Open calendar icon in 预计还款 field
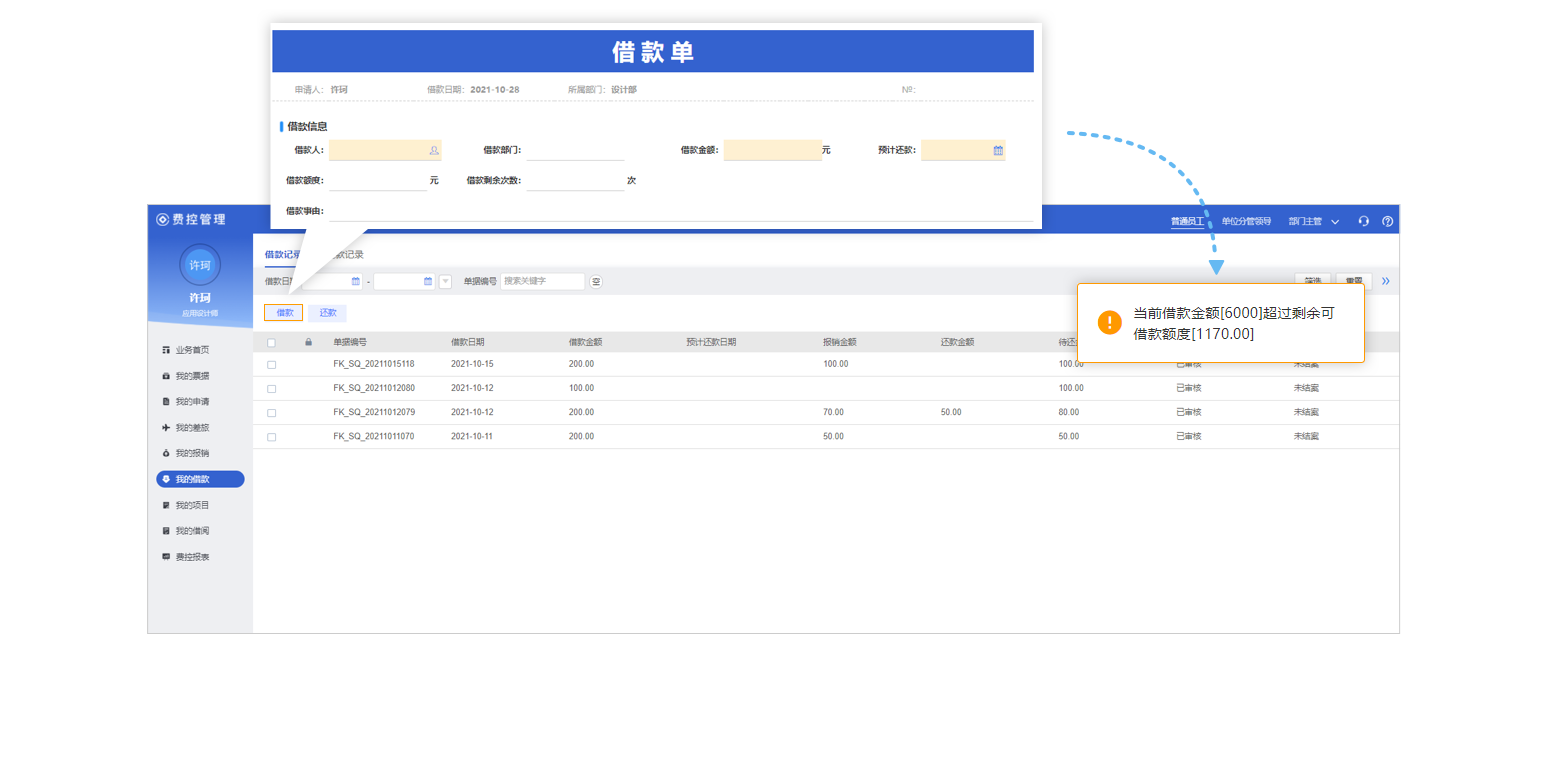Viewport: 1550px width, 773px height. click(997, 150)
